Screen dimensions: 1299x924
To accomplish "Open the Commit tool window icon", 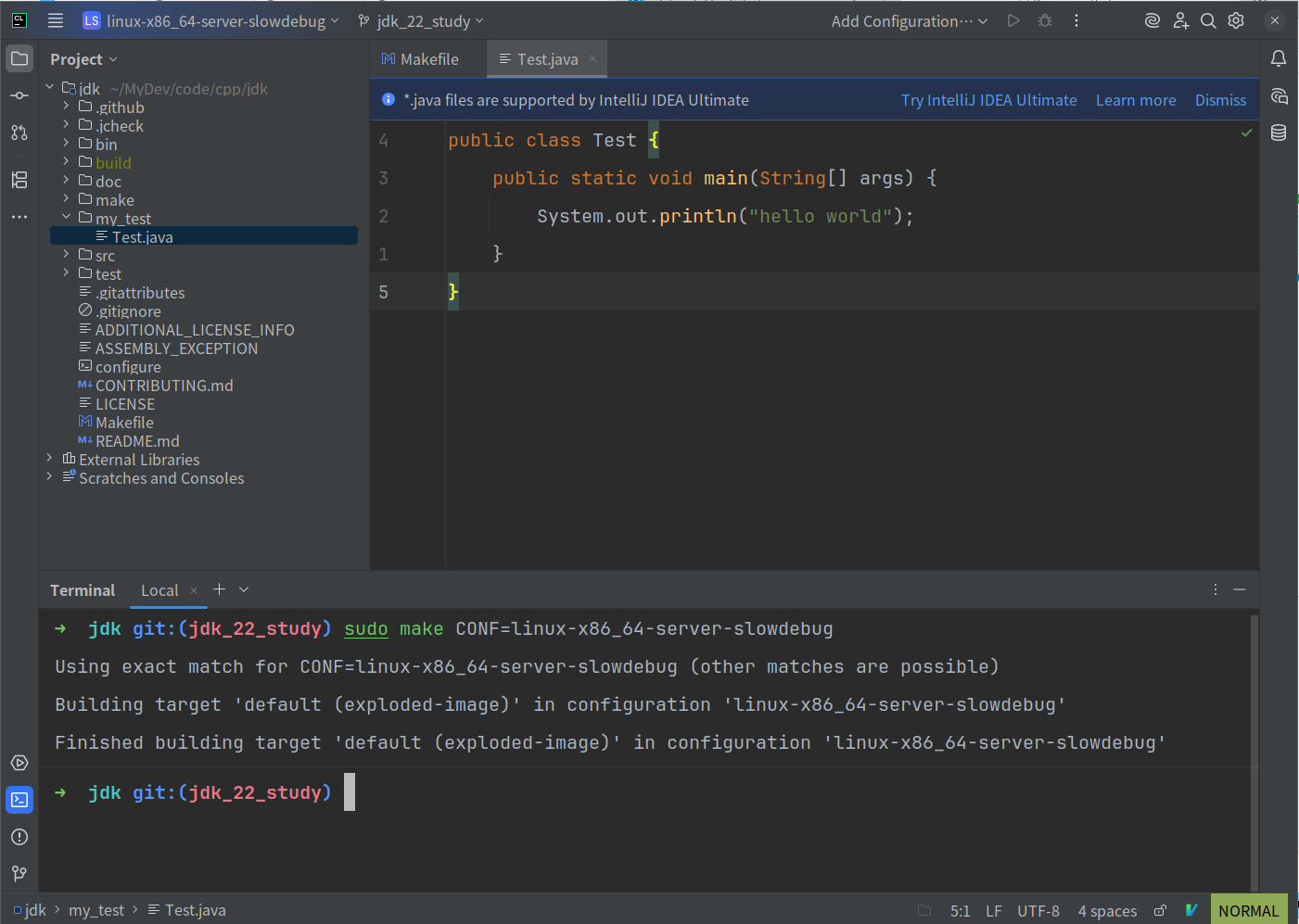I will click(19, 95).
